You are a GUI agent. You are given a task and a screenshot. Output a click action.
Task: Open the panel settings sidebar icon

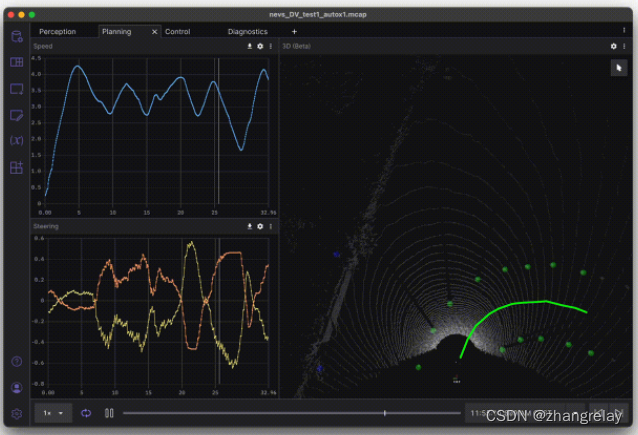coord(17,116)
